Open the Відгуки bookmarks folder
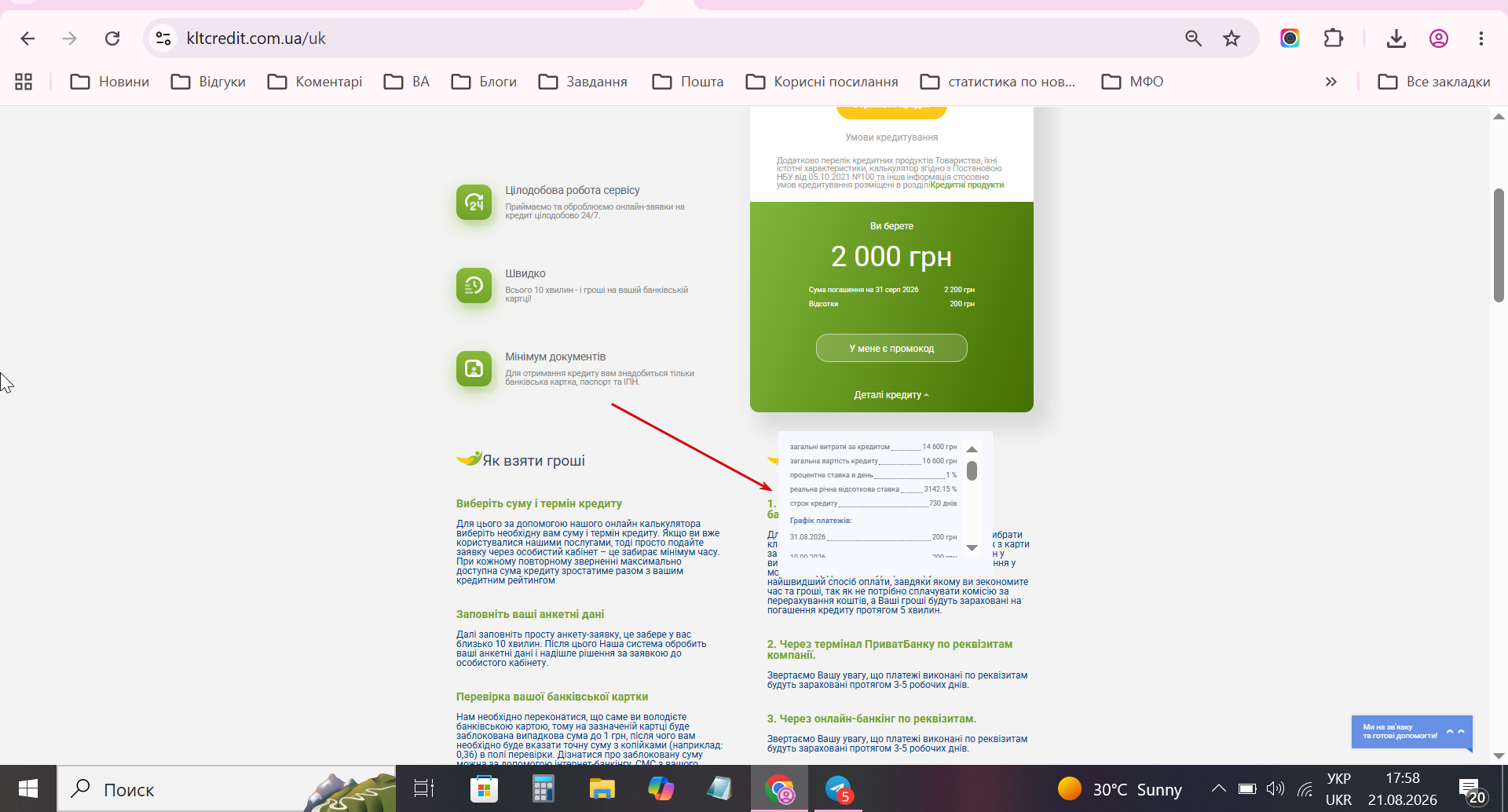 (209, 82)
